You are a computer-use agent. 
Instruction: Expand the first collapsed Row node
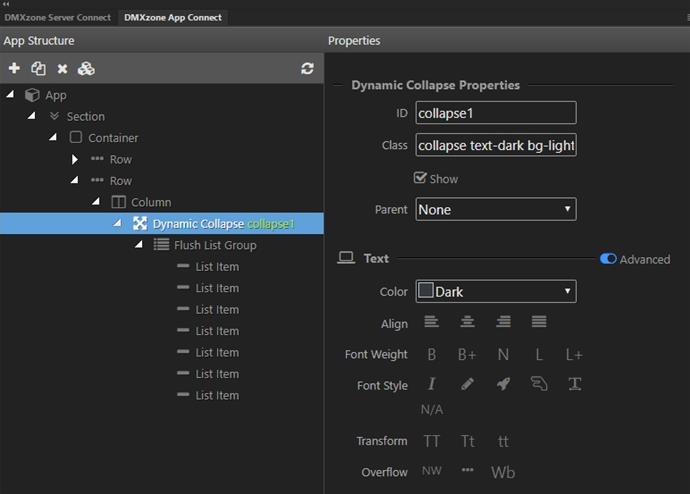[x=74, y=159]
